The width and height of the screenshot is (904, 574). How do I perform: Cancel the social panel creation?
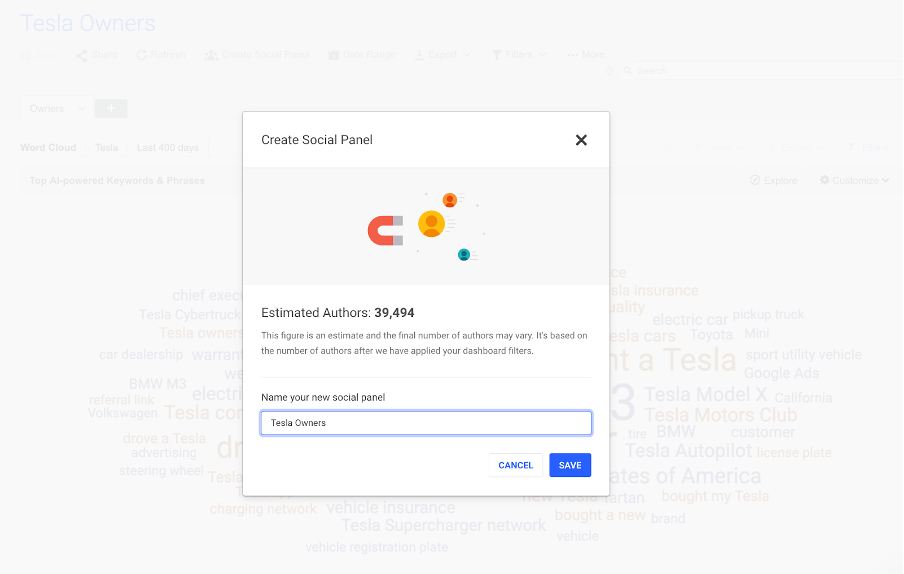pos(516,465)
